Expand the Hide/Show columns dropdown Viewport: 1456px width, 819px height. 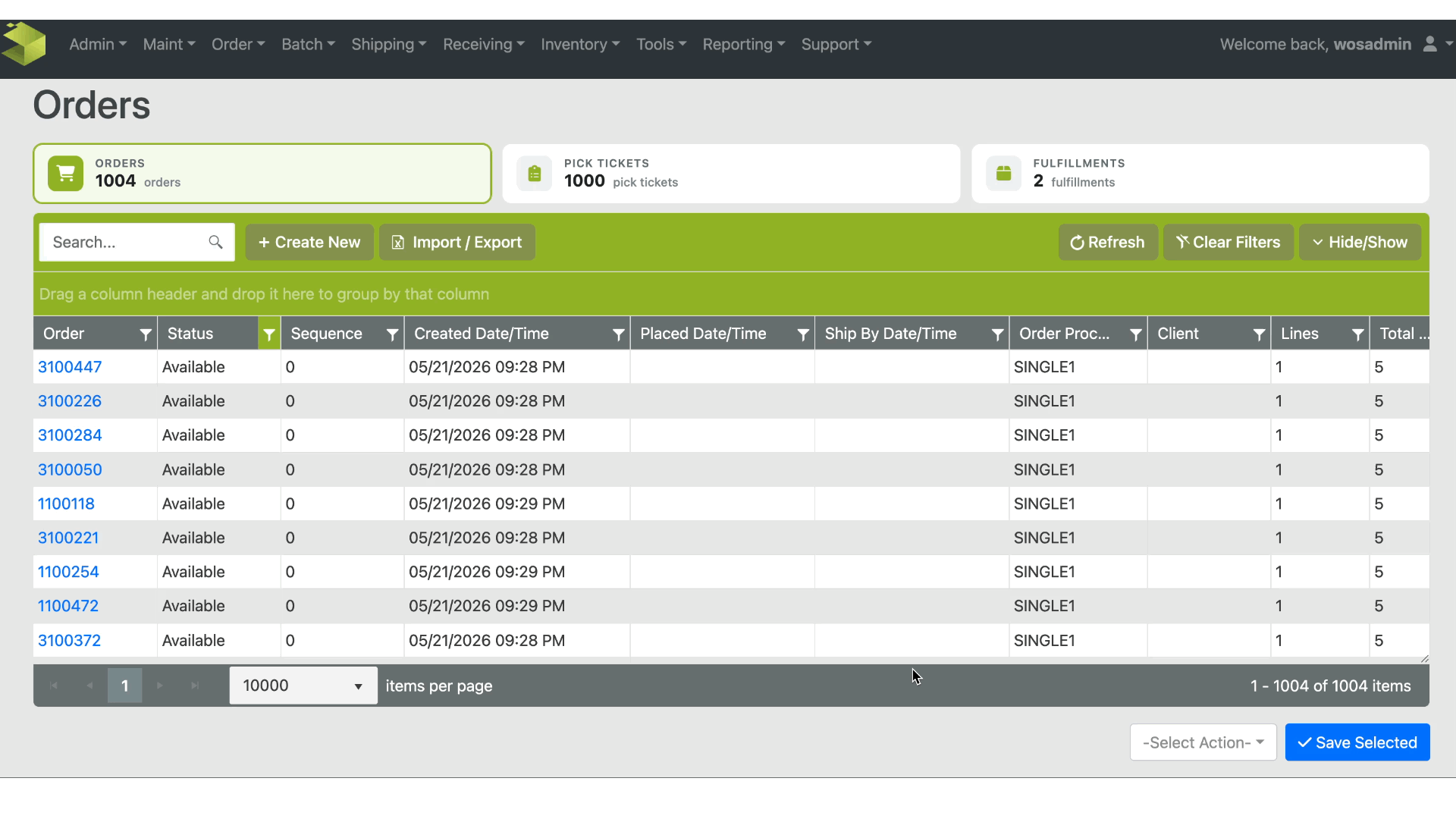pyautogui.click(x=1360, y=242)
